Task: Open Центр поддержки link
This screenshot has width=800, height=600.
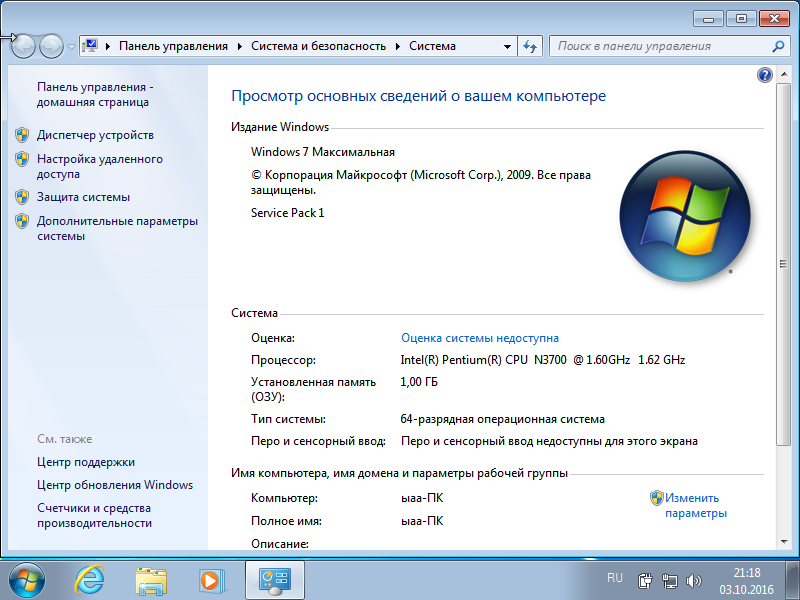Action: point(86,462)
